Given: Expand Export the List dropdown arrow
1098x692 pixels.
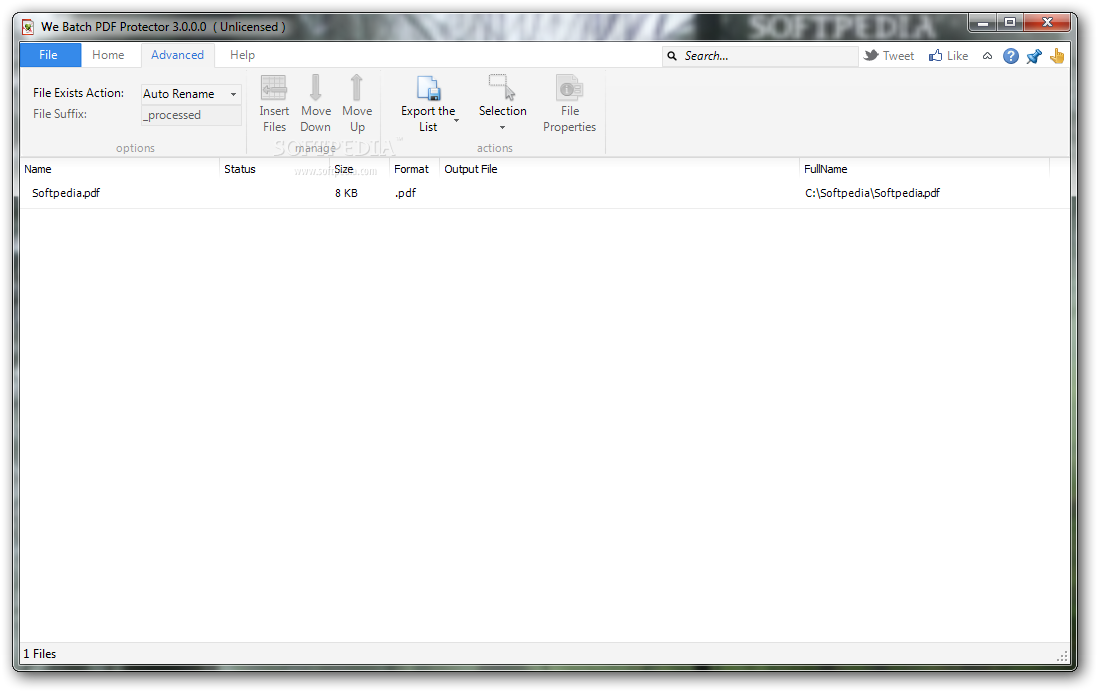Looking at the screenshot, I should tap(457, 120).
